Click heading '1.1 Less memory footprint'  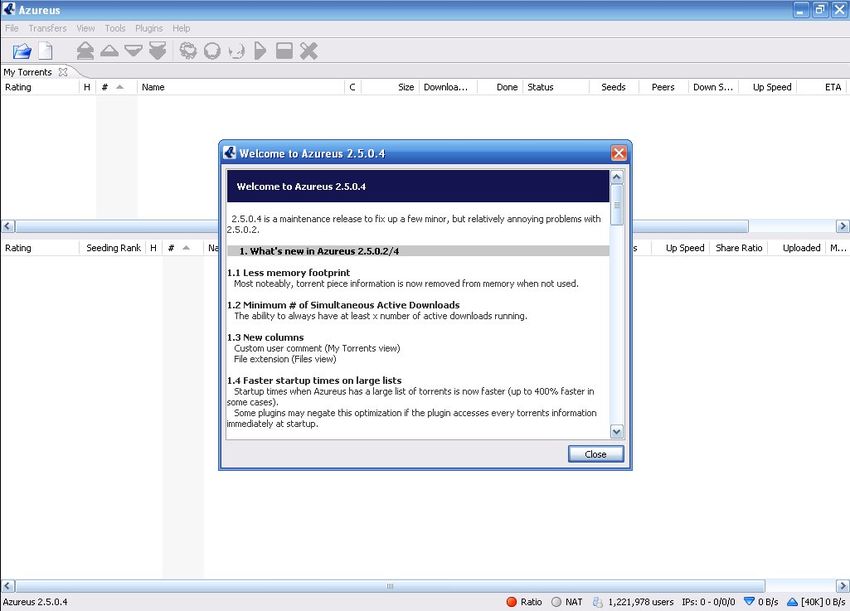point(288,273)
